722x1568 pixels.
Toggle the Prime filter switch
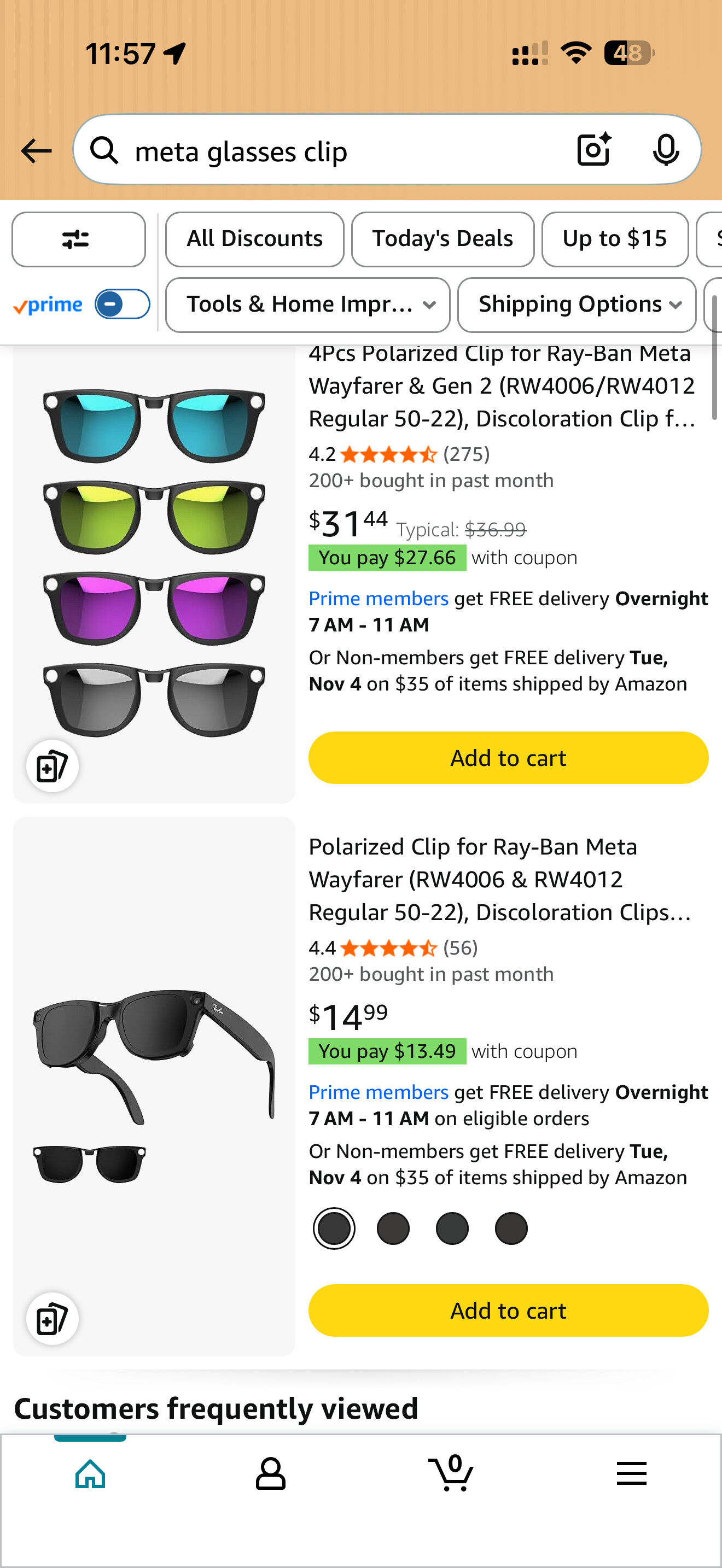point(122,305)
